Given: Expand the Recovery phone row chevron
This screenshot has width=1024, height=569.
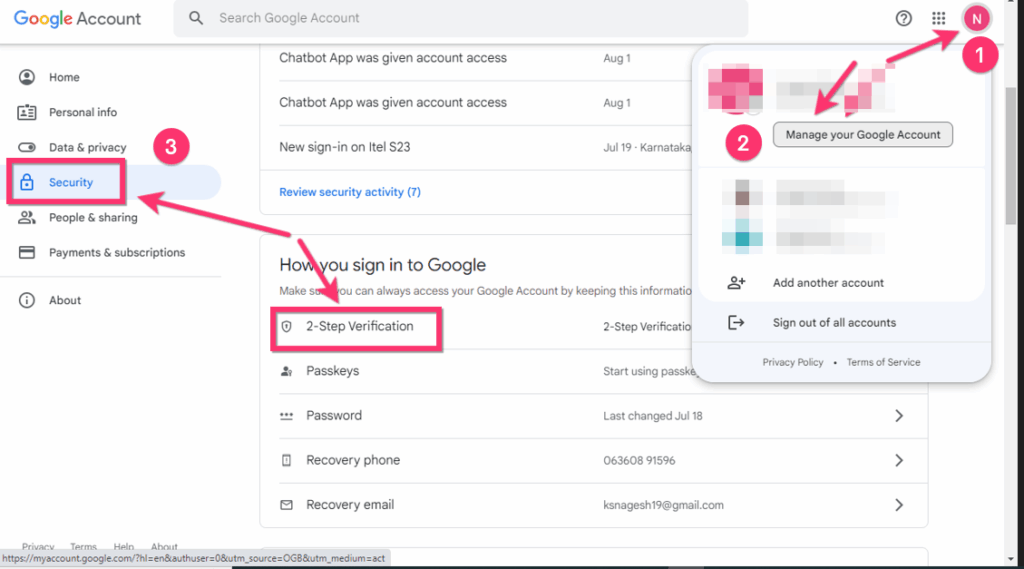Looking at the screenshot, I should 898,461.
